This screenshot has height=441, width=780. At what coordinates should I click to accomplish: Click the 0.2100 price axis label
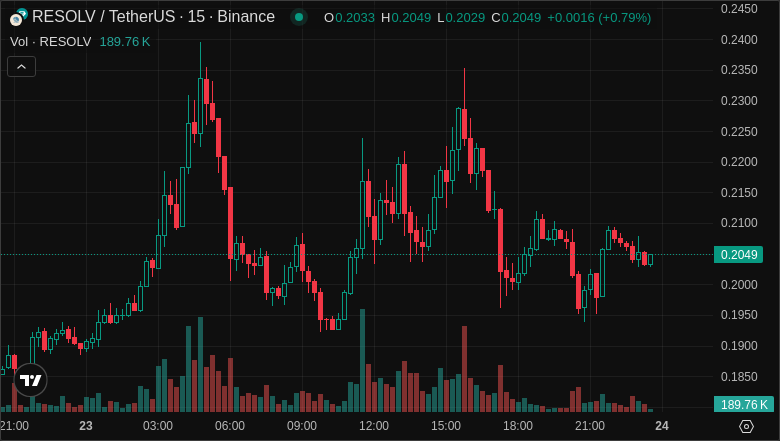pos(739,223)
